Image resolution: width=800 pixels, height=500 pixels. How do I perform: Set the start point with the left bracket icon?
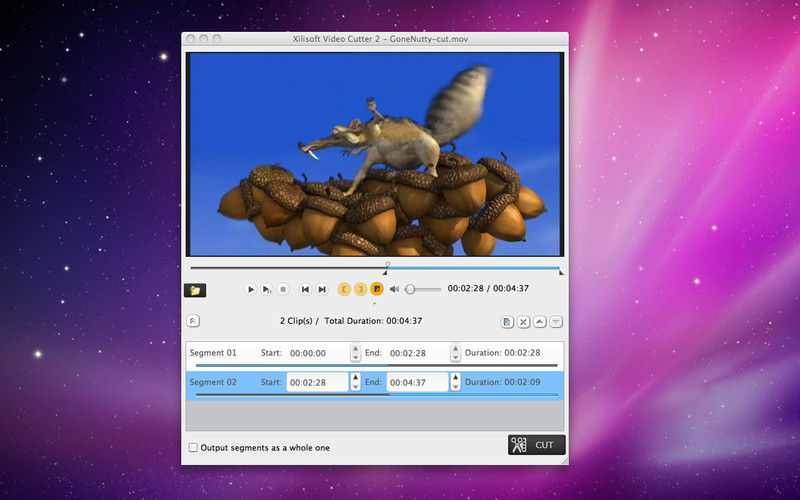click(344, 289)
